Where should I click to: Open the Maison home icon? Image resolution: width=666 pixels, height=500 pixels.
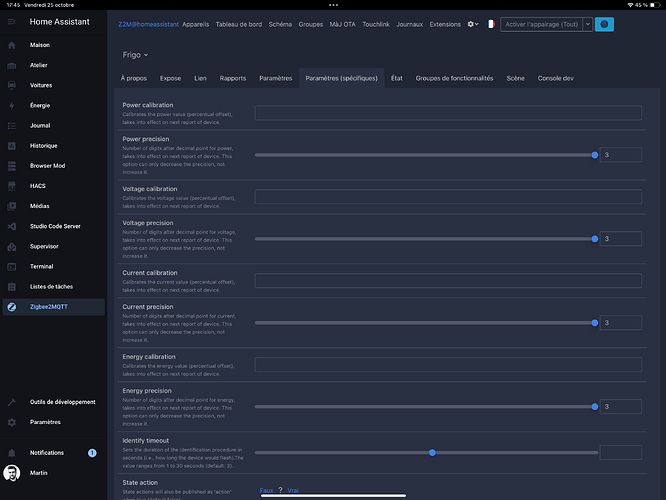[x=11, y=45]
